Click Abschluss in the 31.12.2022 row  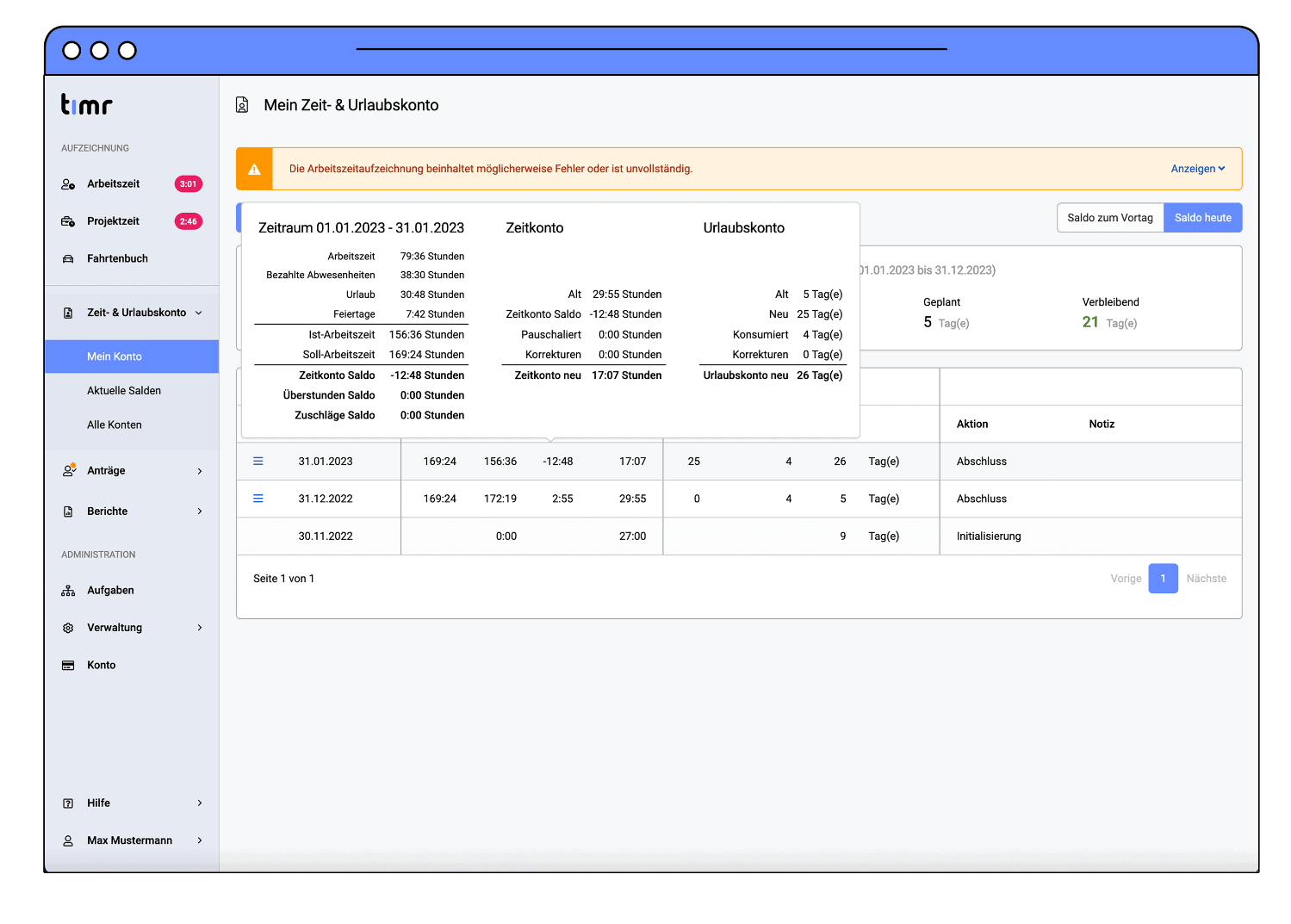[982, 499]
